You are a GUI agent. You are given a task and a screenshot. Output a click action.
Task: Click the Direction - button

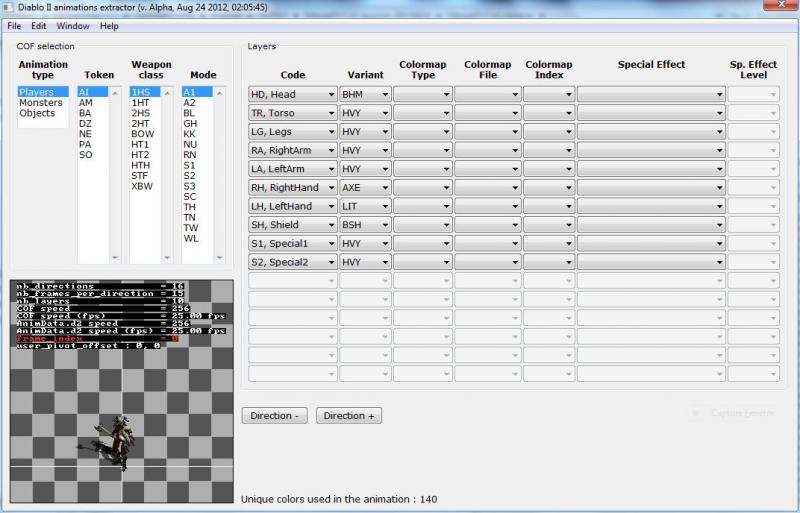pos(274,416)
